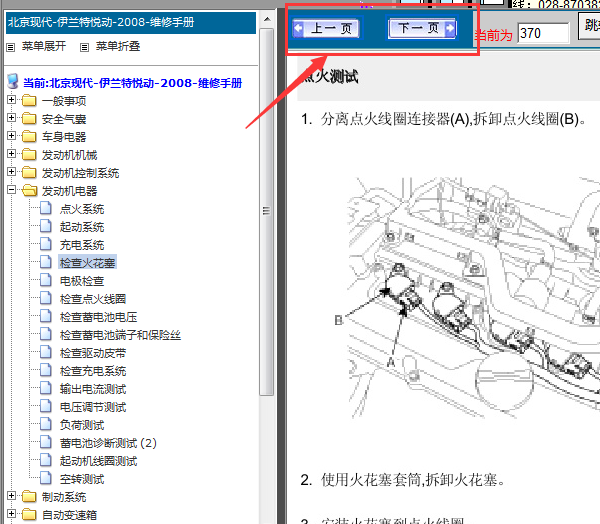Go to previous page with 上一页 button

click(x=326, y=28)
